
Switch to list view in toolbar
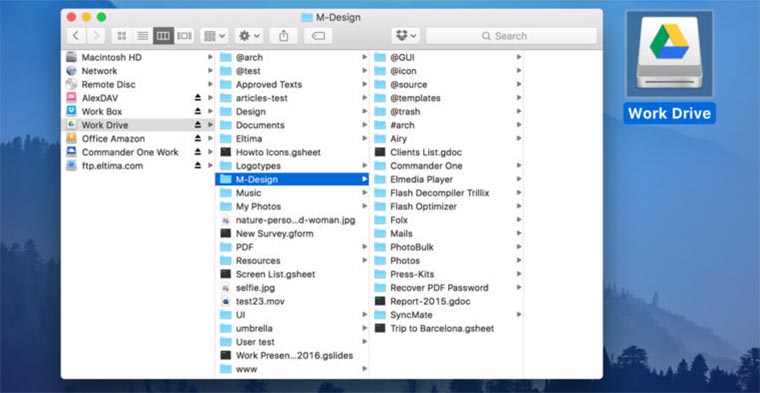(142, 36)
